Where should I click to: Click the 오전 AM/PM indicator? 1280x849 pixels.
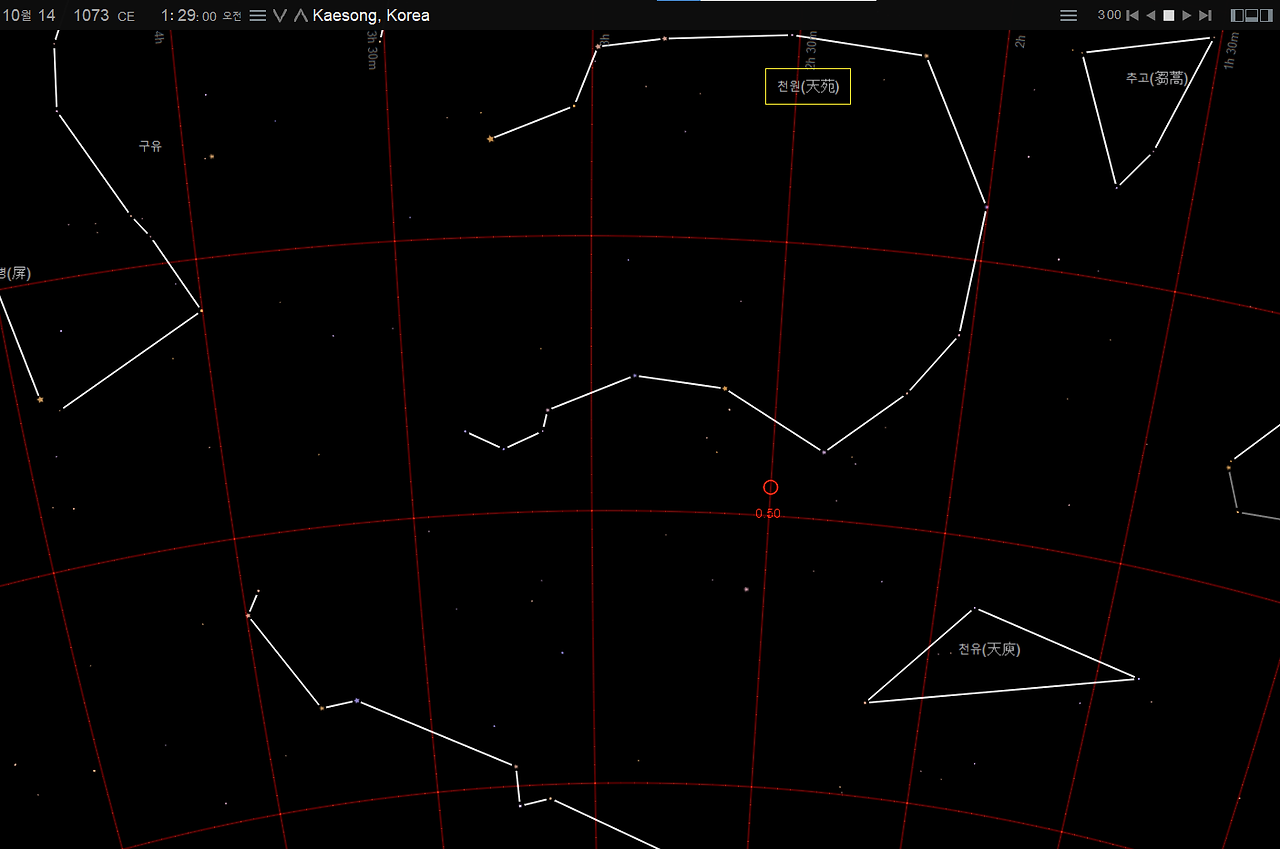pos(232,16)
